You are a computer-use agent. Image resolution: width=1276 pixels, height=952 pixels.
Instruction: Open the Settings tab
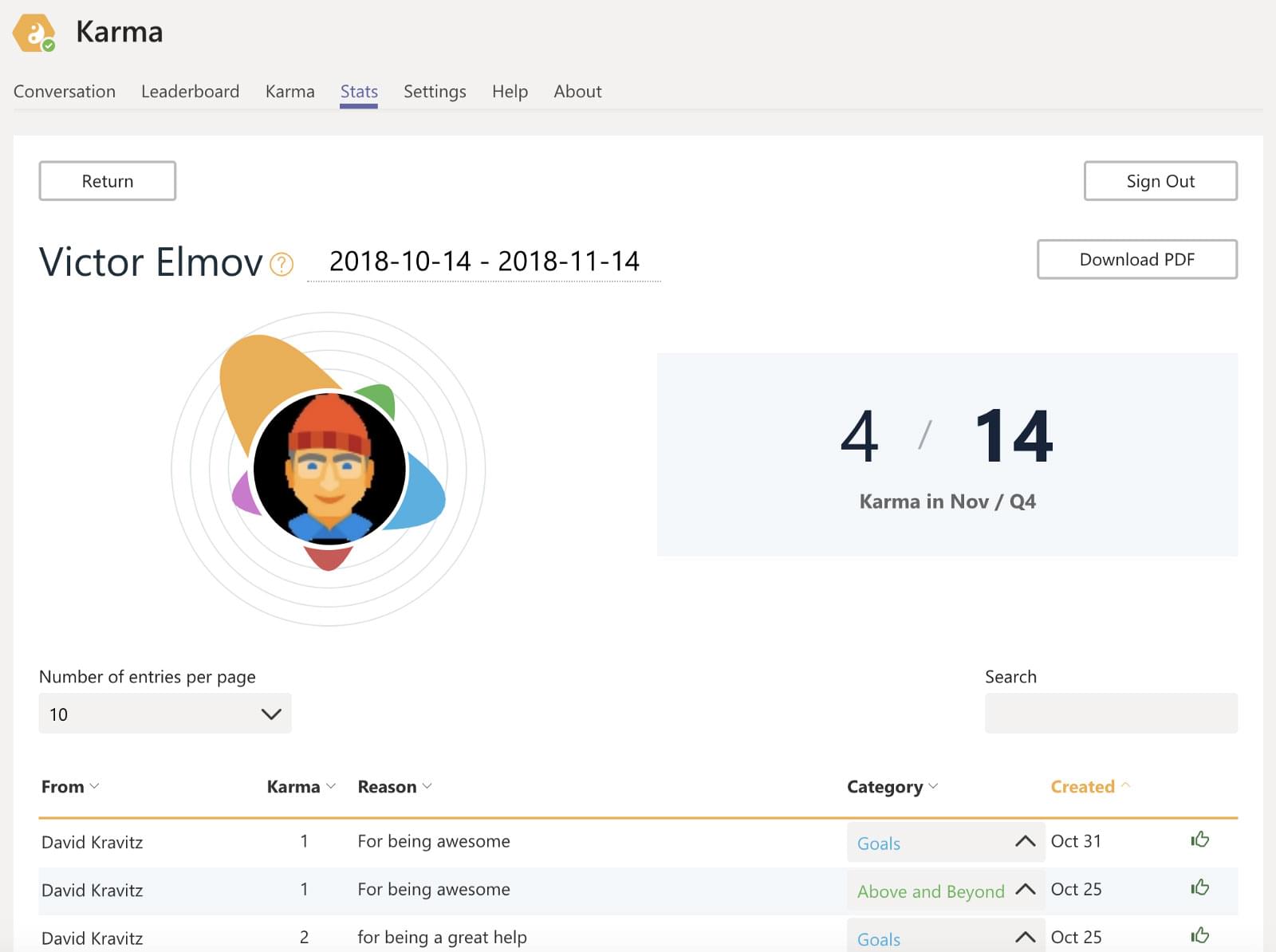[x=435, y=92]
